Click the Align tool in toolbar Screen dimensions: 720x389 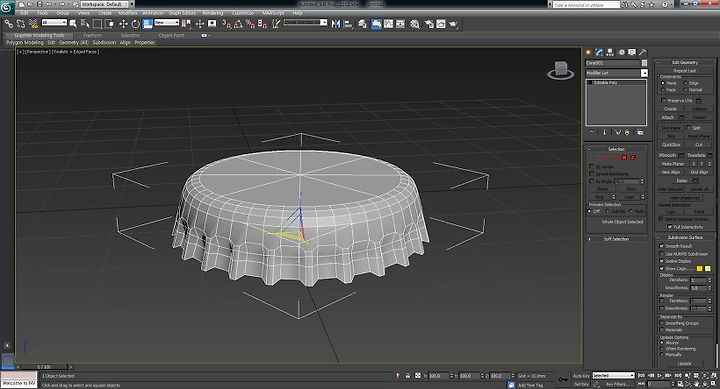coord(348,23)
